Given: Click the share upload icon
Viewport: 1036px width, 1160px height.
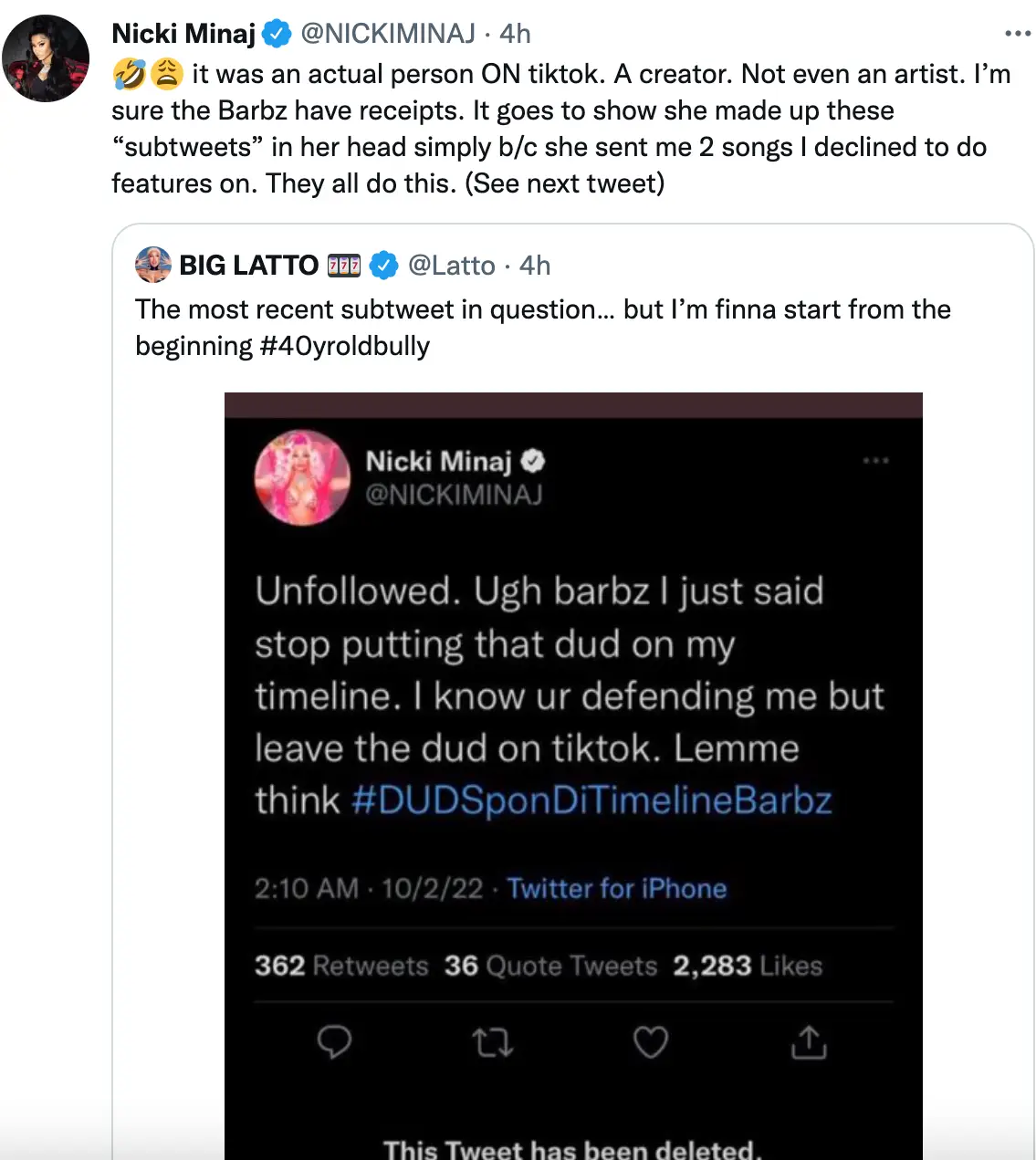Looking at the screenshot, I should pyautogui.click(x=809, y=1041).
